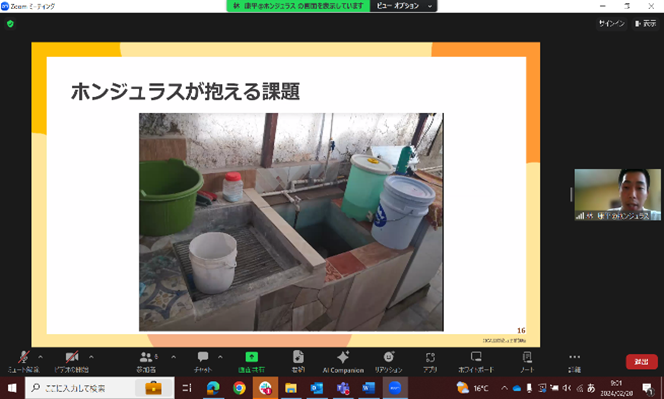Open Microsoft Teams from the taskbar
Image resolution: width=664 pixels, height=399 pixels.
[x=343, y=388]
